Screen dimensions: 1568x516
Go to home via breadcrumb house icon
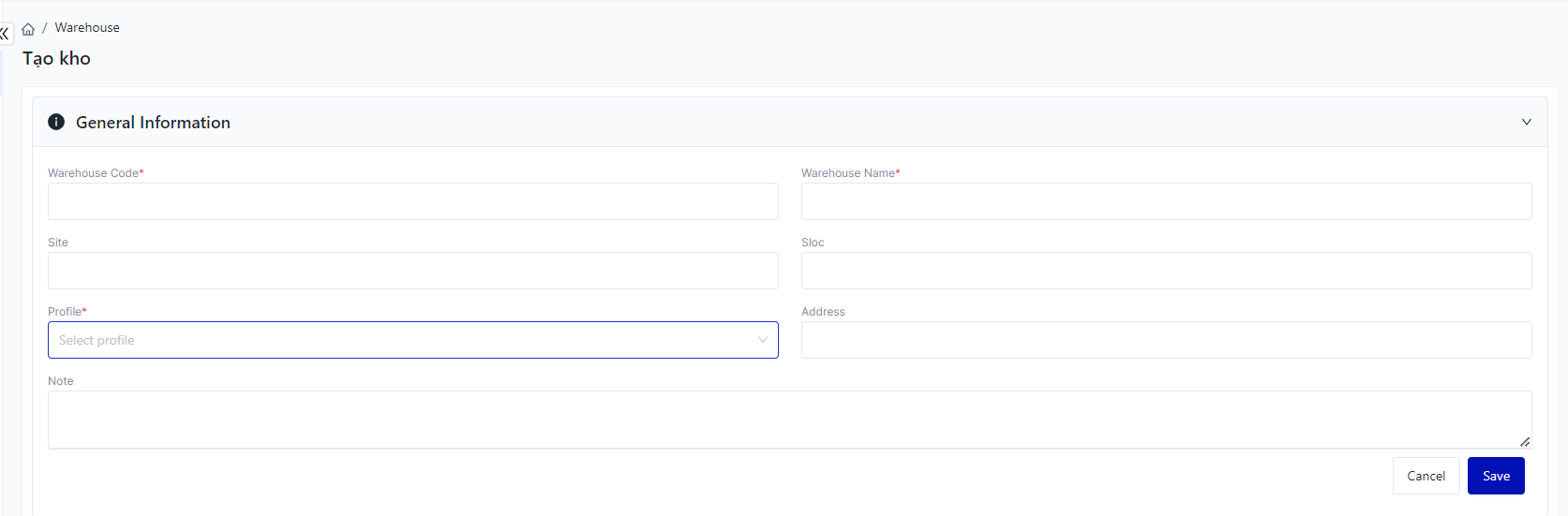28,29
